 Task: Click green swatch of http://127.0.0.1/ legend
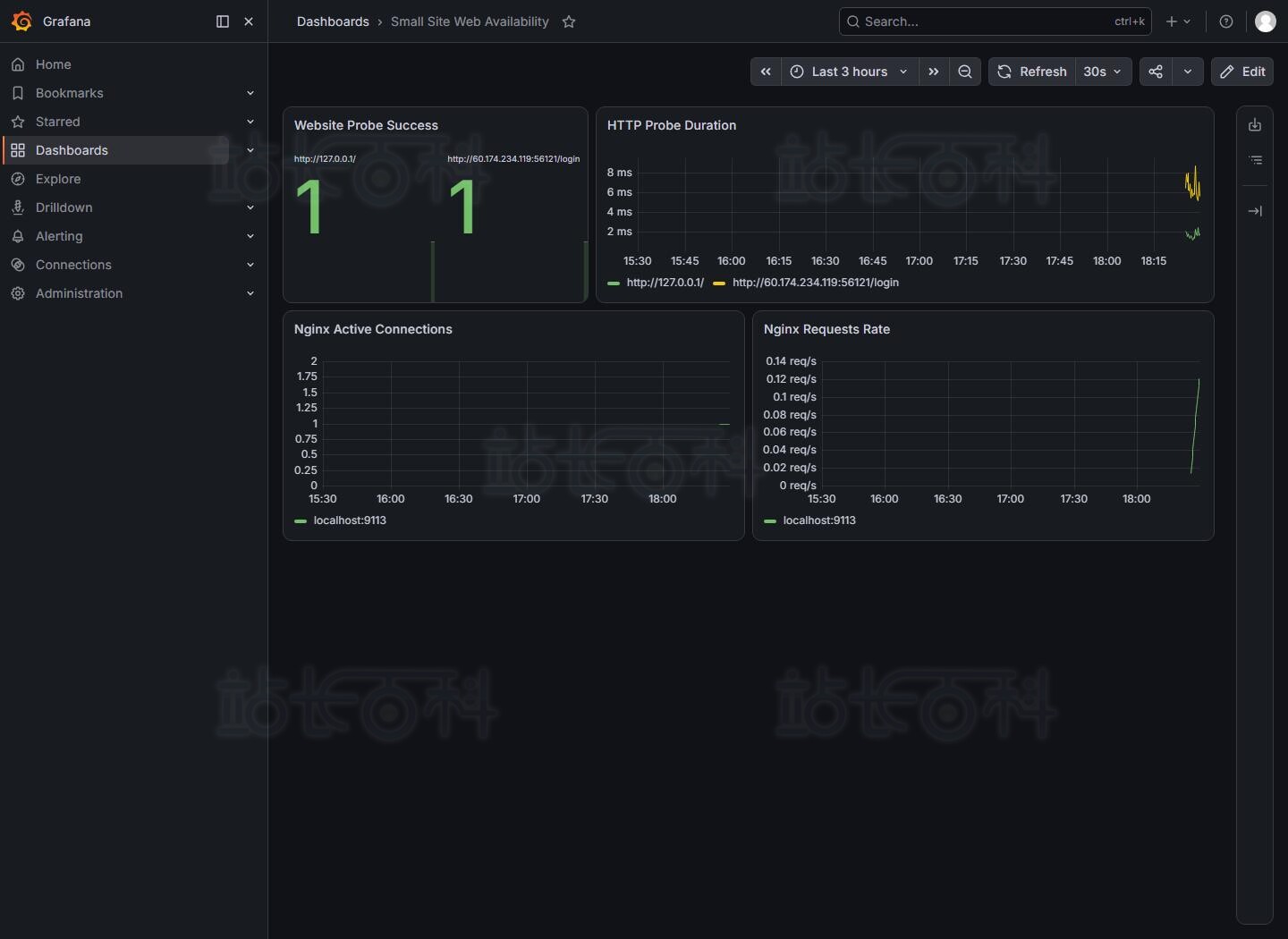click(x=614, y=283)
